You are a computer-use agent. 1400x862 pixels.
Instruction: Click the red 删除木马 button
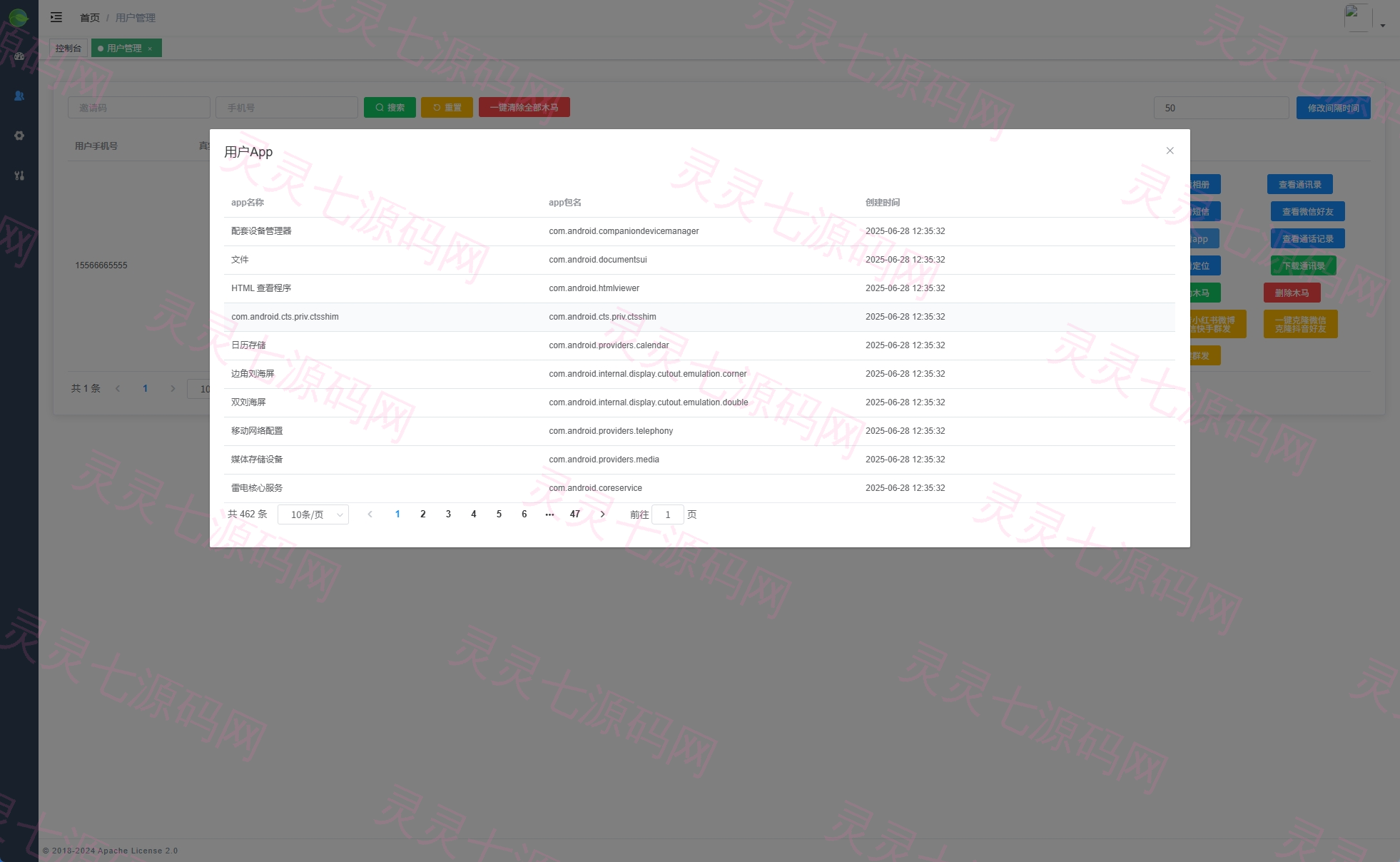1292,293
